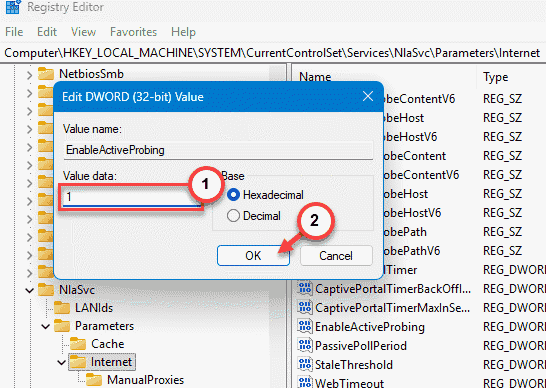The image size is (546, 388).
Task: Click the PassivePollPeriod DWORD icon
Action: [305, 346]
